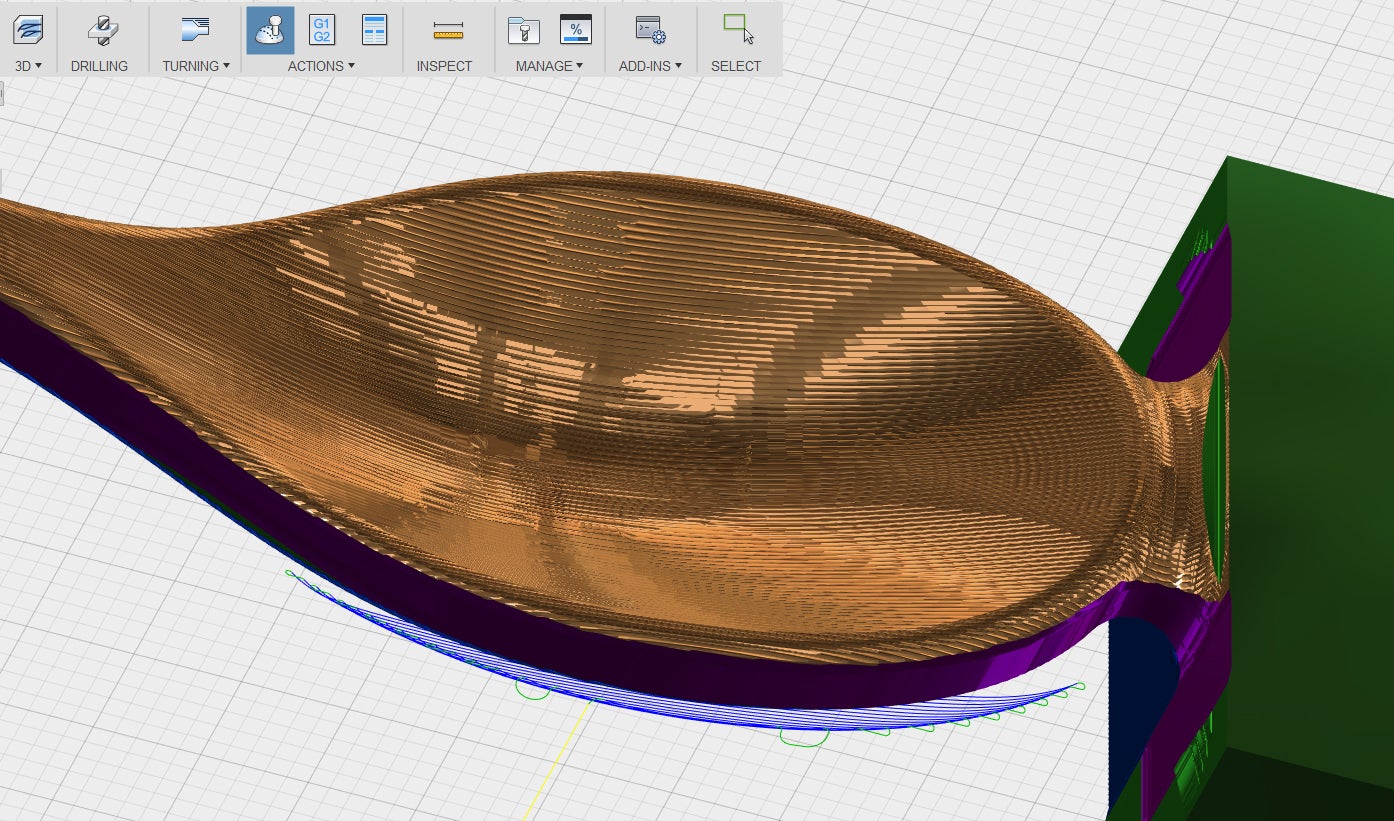This screenshot has width=1394, height=821.
Task: Click the DRILLING label
Action: click(99, 66)
